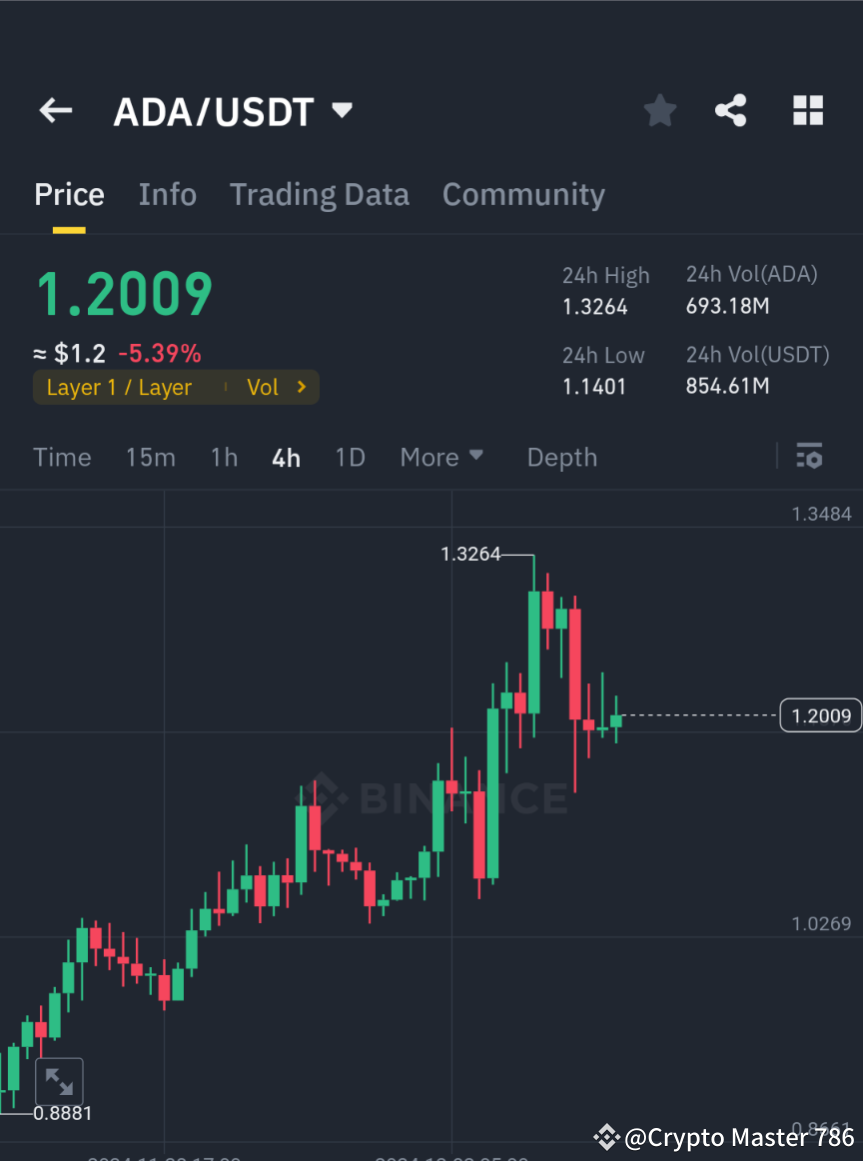This screenshot has height=1161, width=863.
Task: Star ADA/USDT to add it to favorites
Action: tap(659, 110)
